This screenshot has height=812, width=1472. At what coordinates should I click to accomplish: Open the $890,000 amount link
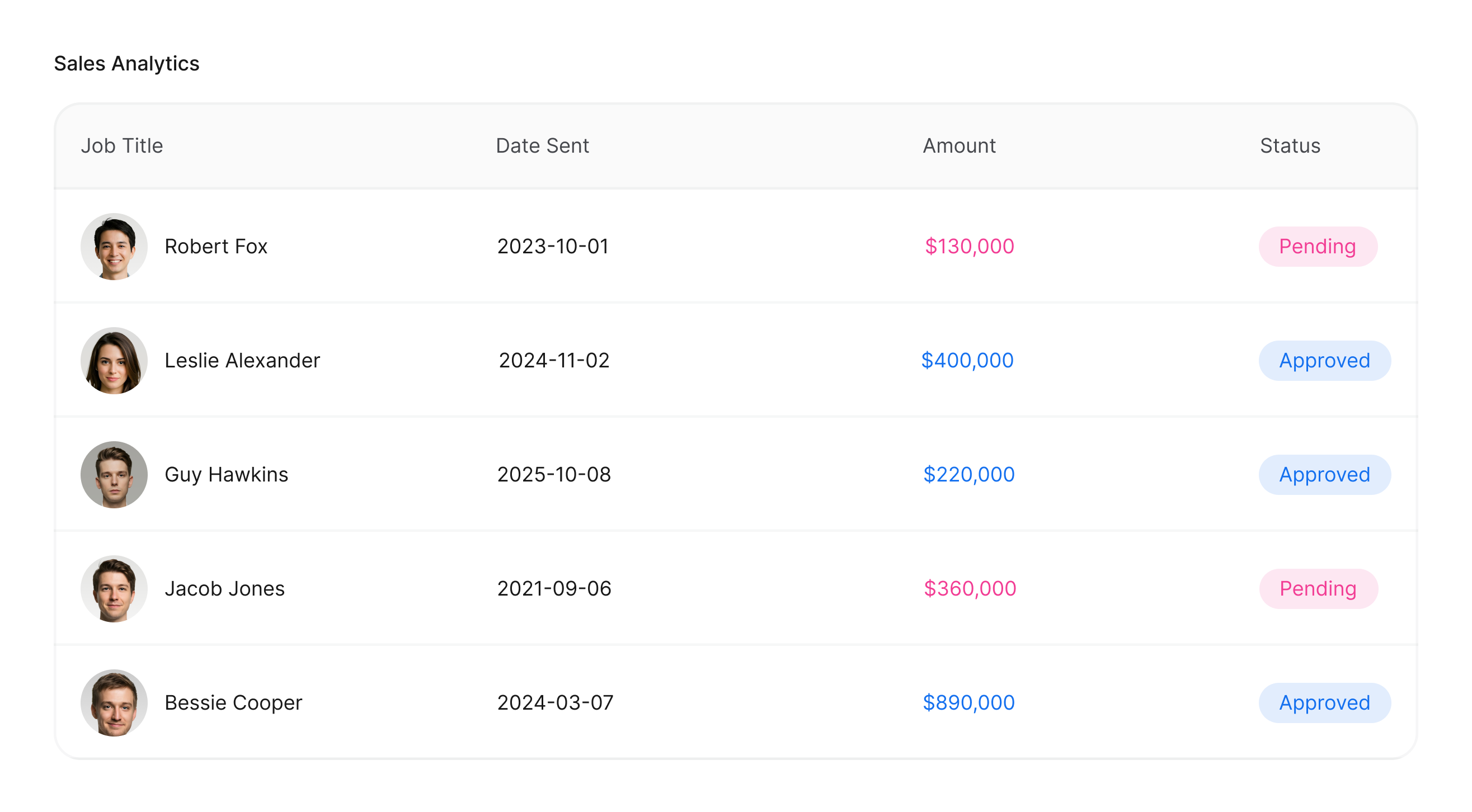968,703
